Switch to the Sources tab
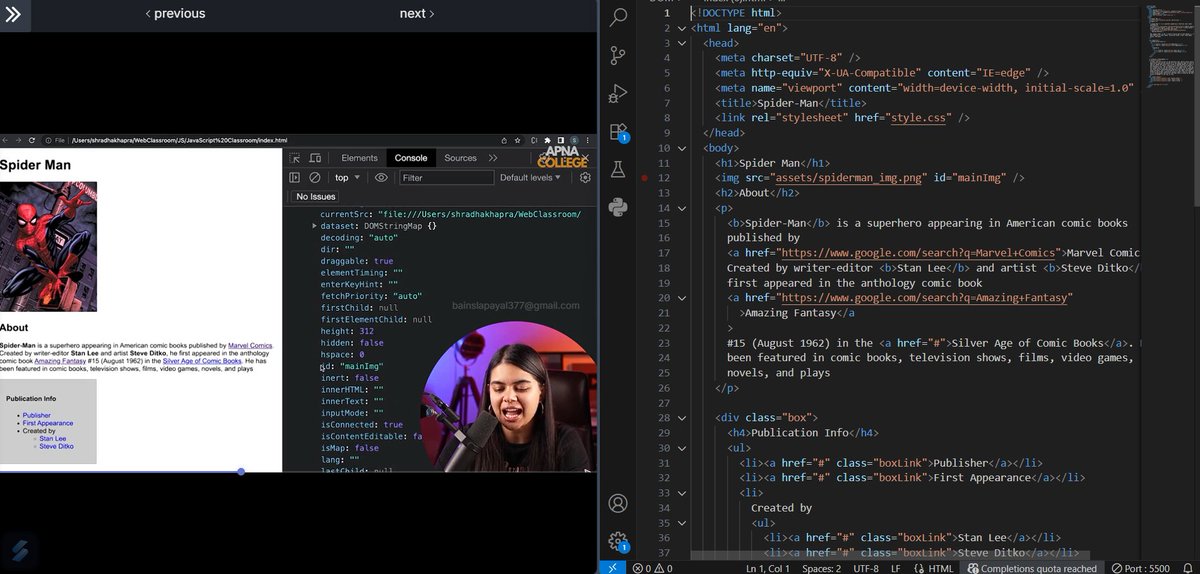Viewport: 1200px width, 574px height. click(x=461, y=158)
